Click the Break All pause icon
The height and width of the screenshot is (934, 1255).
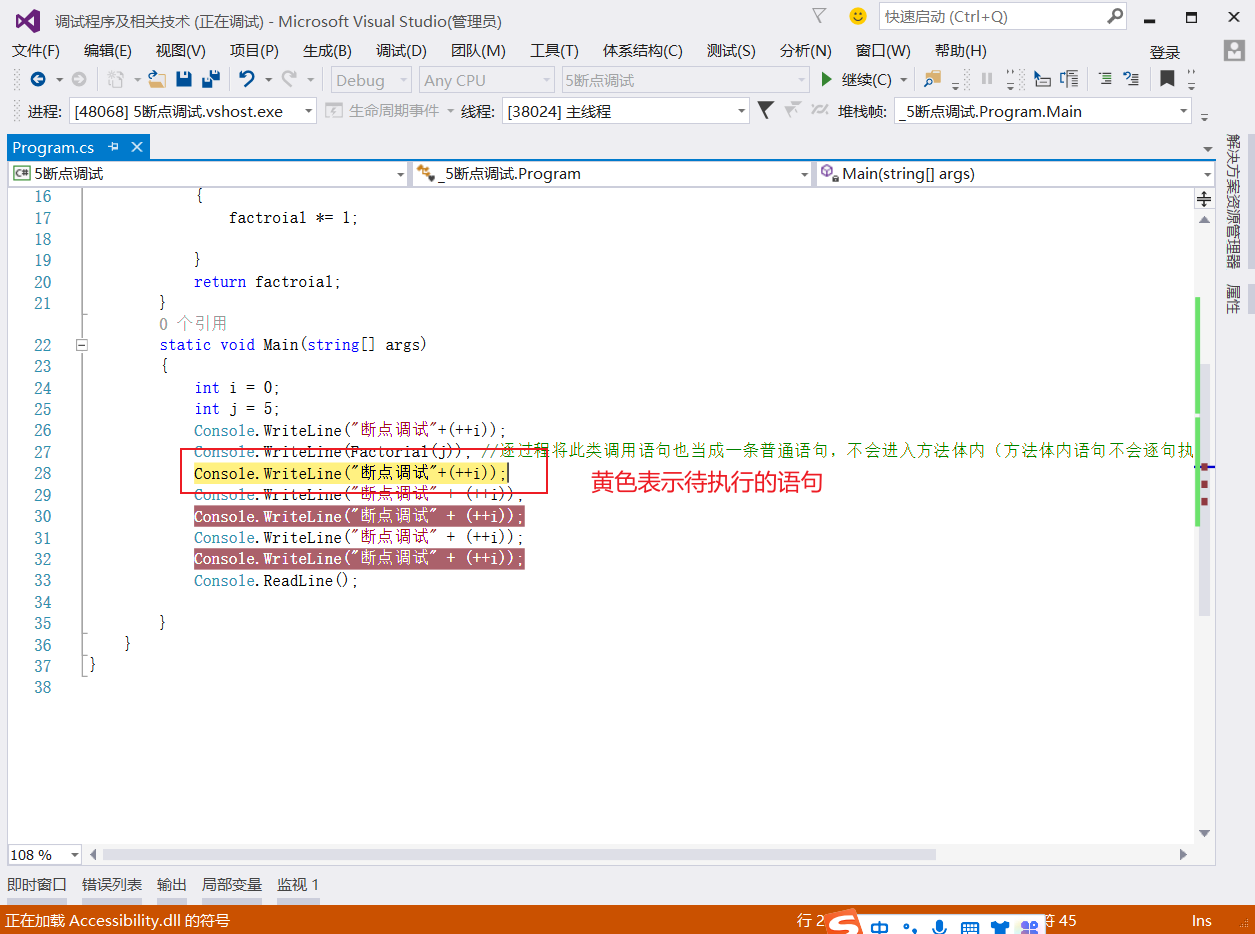(x=987, y=79)
